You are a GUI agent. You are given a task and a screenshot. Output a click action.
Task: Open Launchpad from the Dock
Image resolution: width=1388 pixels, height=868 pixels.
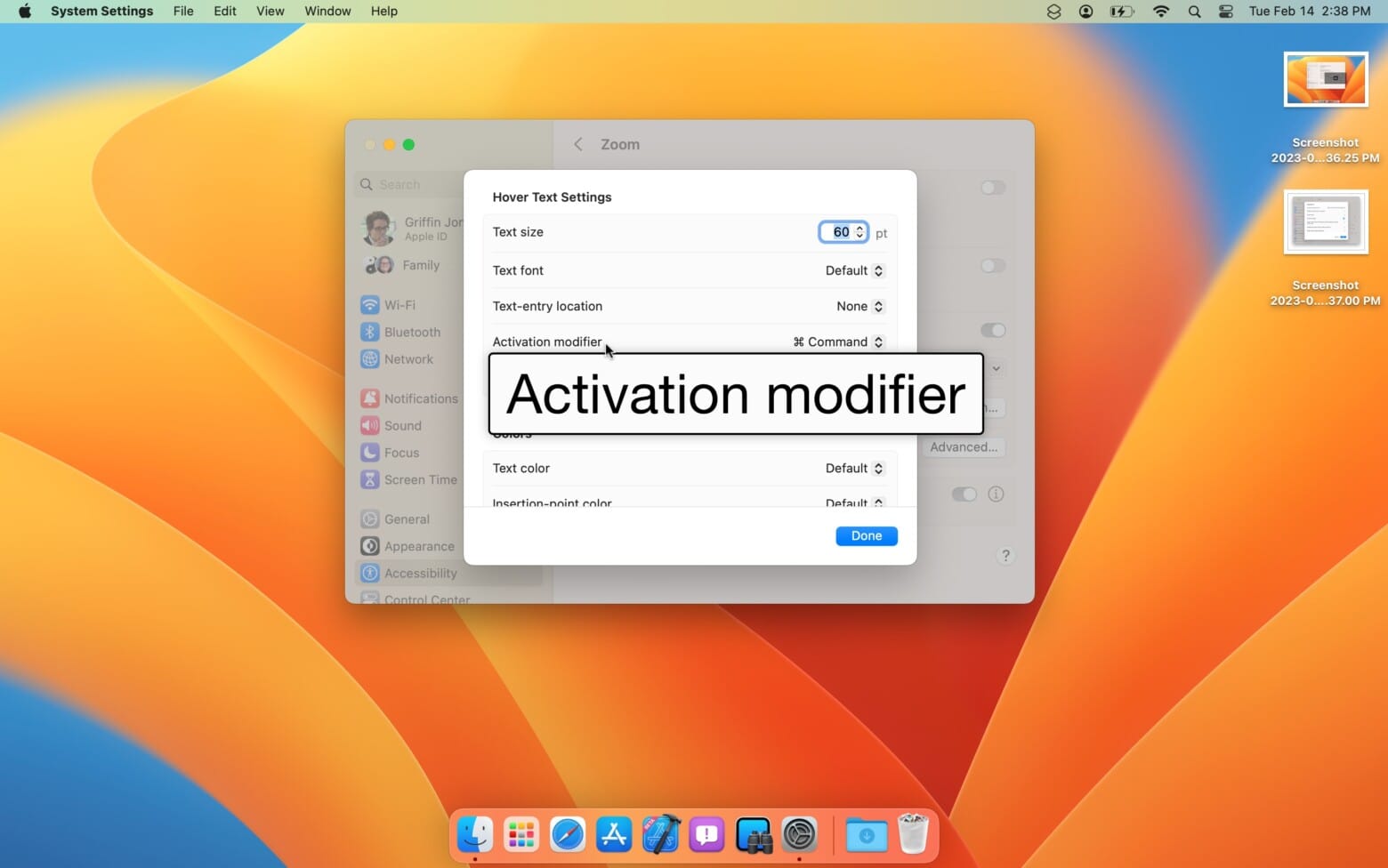(520, 834)
